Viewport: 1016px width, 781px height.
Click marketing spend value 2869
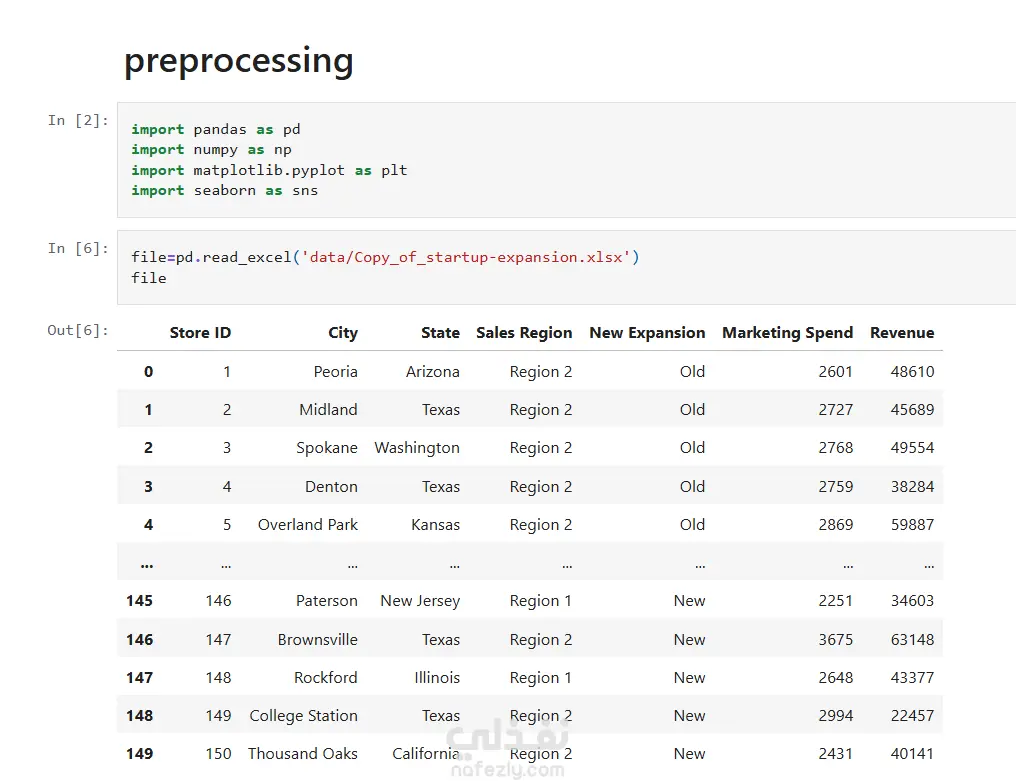(836, 524)
